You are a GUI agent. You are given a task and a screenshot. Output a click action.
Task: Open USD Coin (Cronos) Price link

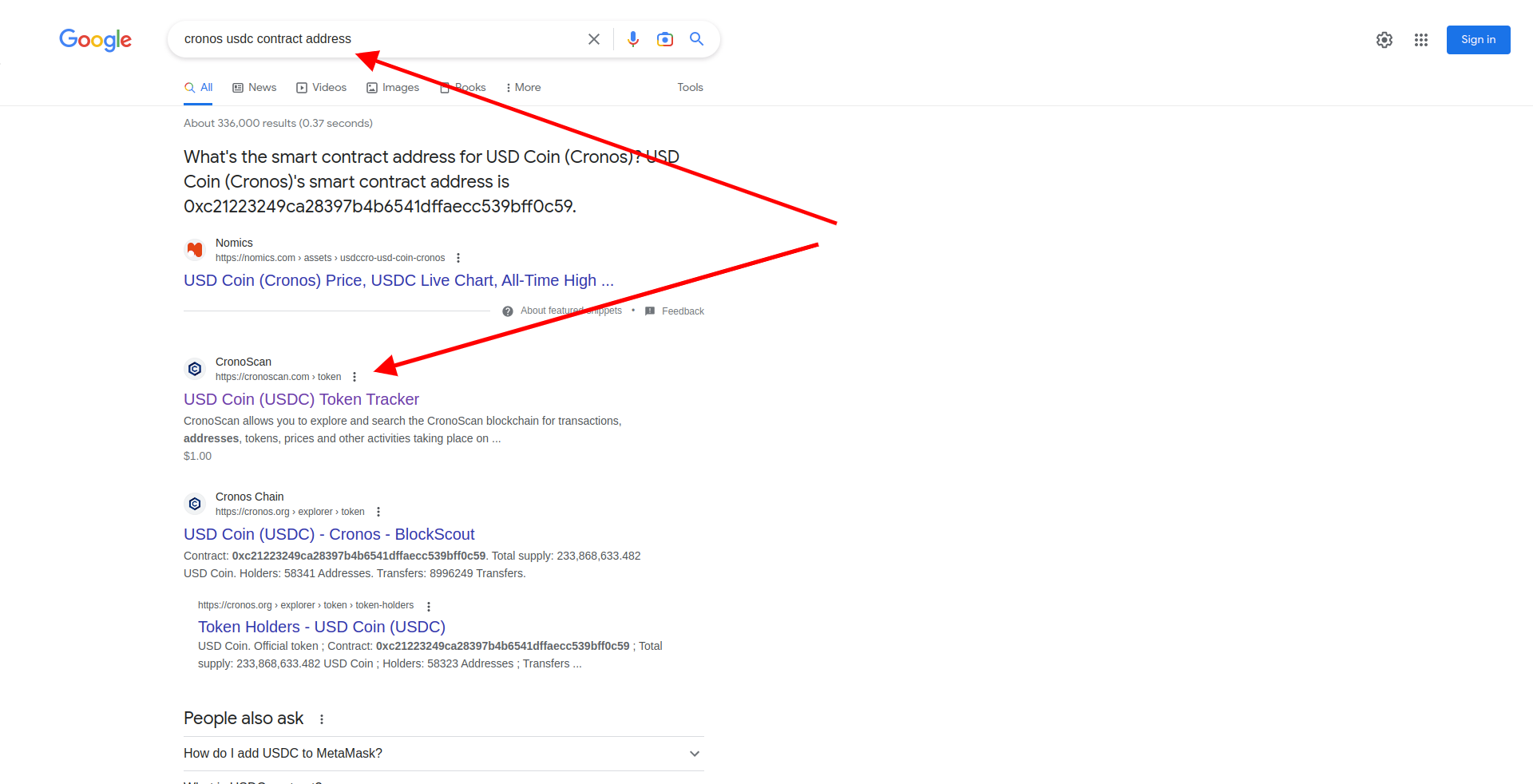[399, 280]
